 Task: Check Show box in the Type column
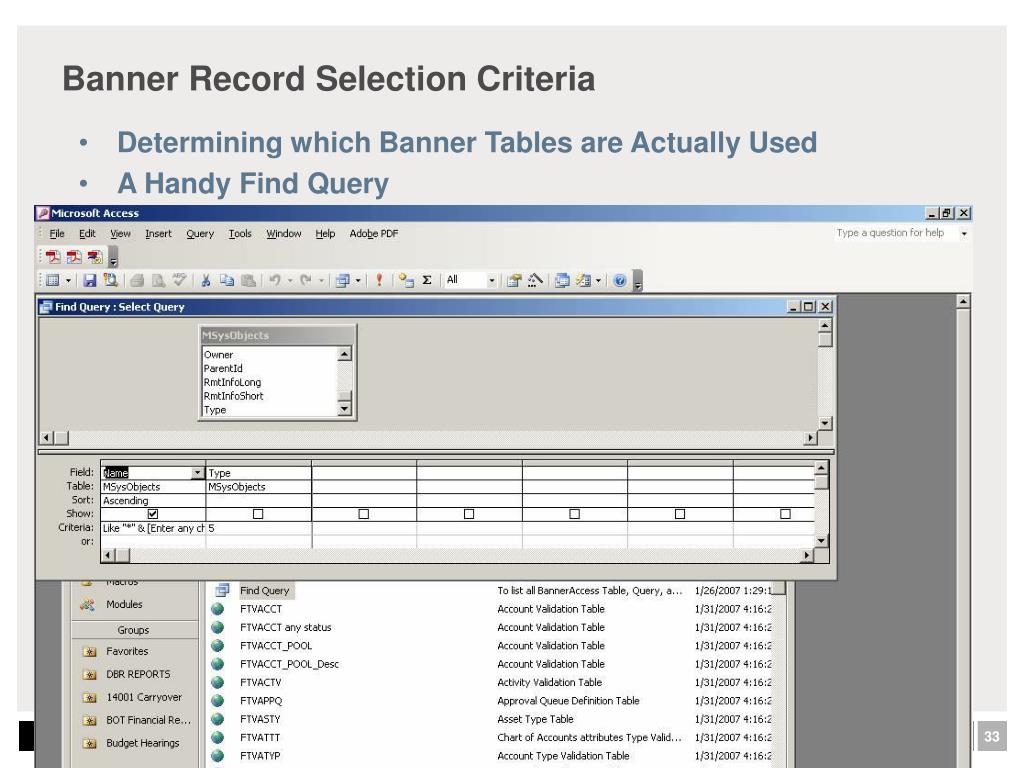click(x=258, y=514)
